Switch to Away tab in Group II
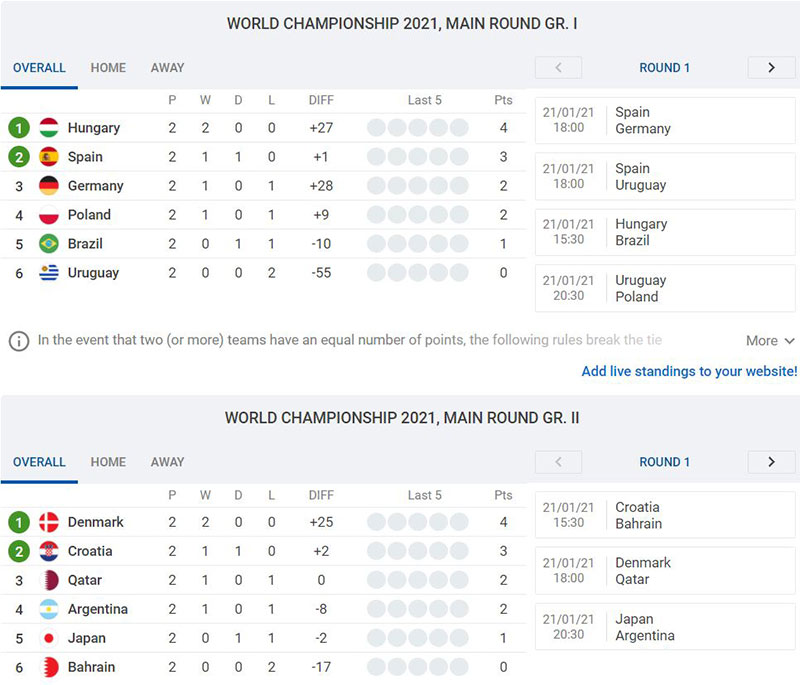 pos(167,462)
